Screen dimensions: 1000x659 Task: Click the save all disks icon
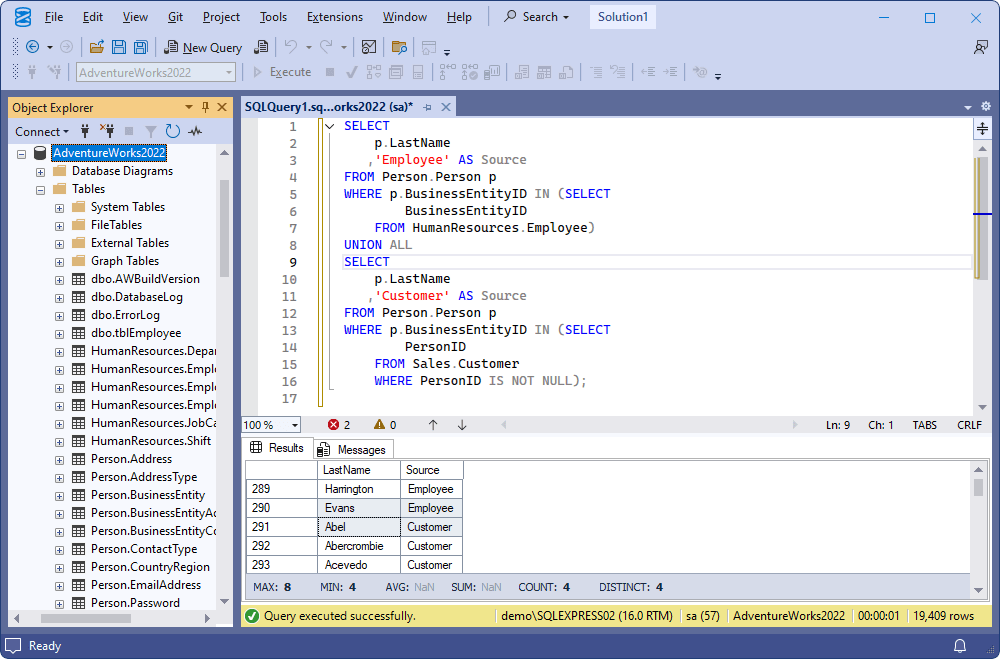[140, 47]
